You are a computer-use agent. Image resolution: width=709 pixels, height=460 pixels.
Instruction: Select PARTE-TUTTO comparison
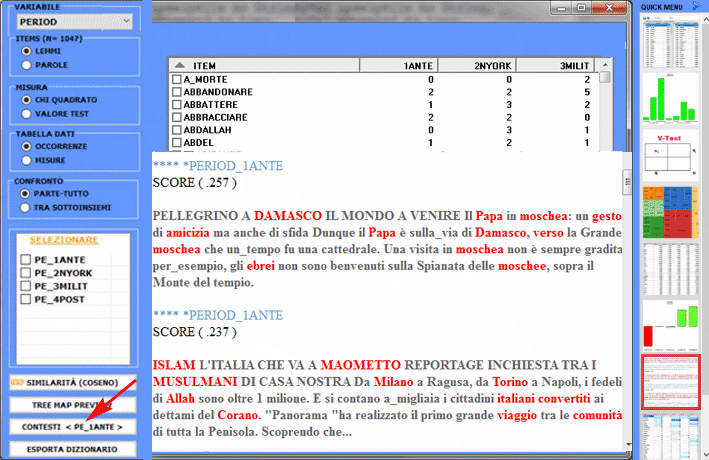click(x=25, y=194)
